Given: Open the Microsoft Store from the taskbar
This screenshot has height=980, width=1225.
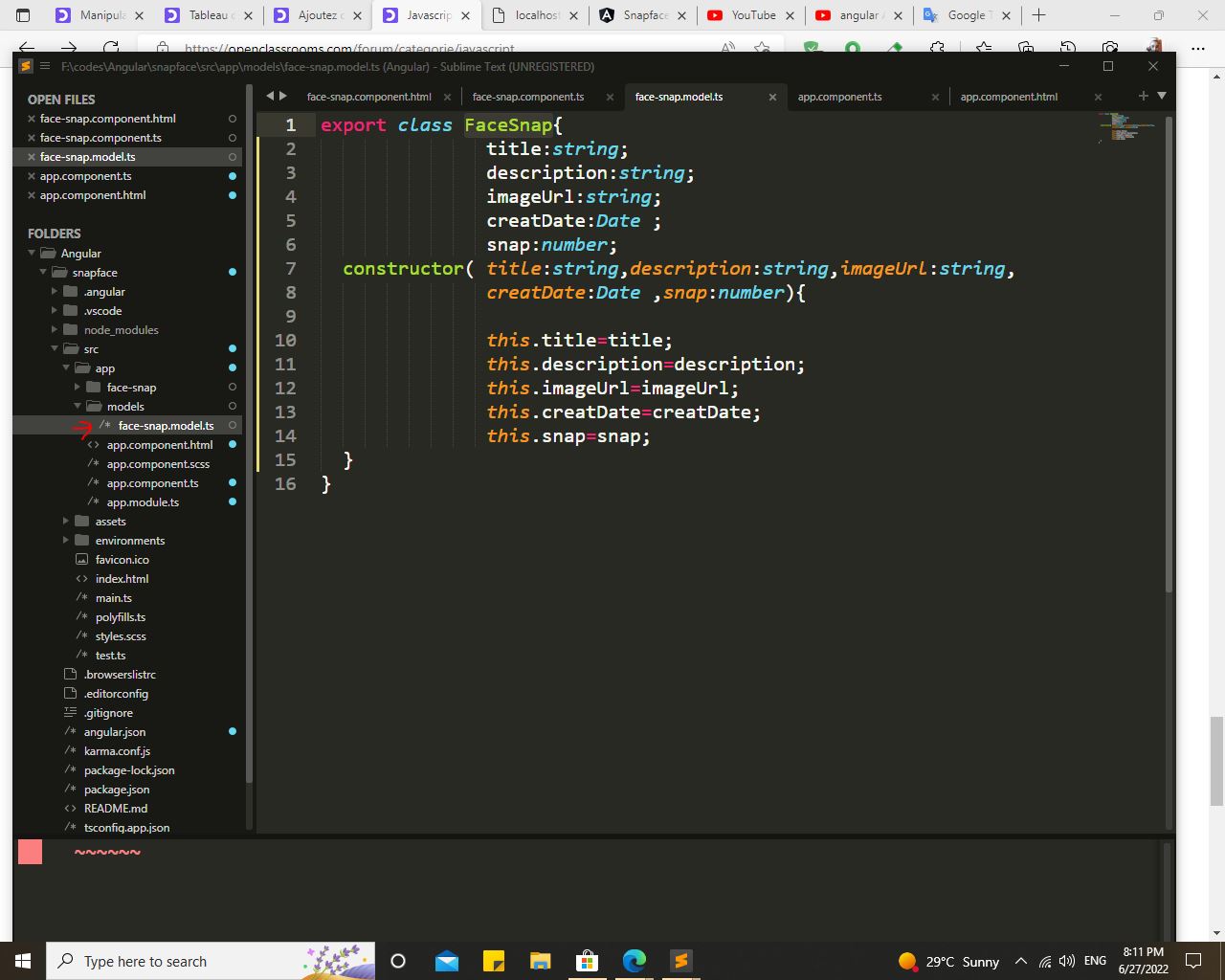Looking at the screenshot, I should (587, 960).
